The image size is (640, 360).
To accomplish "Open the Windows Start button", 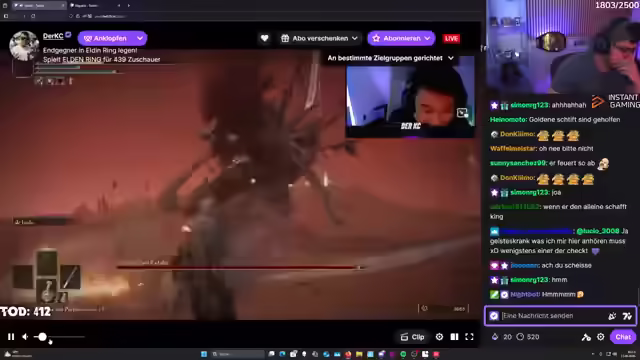I will point(204,354).
